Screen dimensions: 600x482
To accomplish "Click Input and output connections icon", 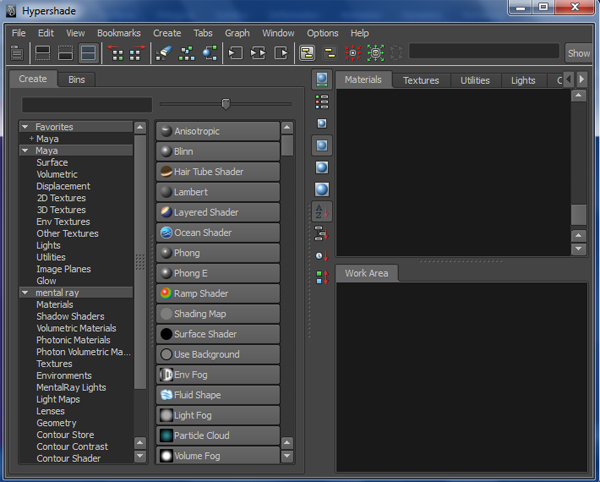I will 258,53.
